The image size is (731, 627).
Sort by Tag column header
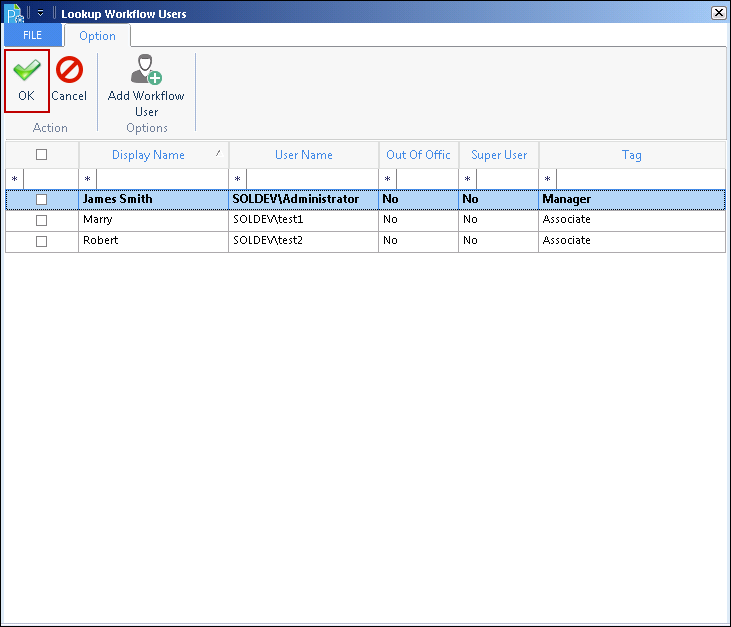632,155
